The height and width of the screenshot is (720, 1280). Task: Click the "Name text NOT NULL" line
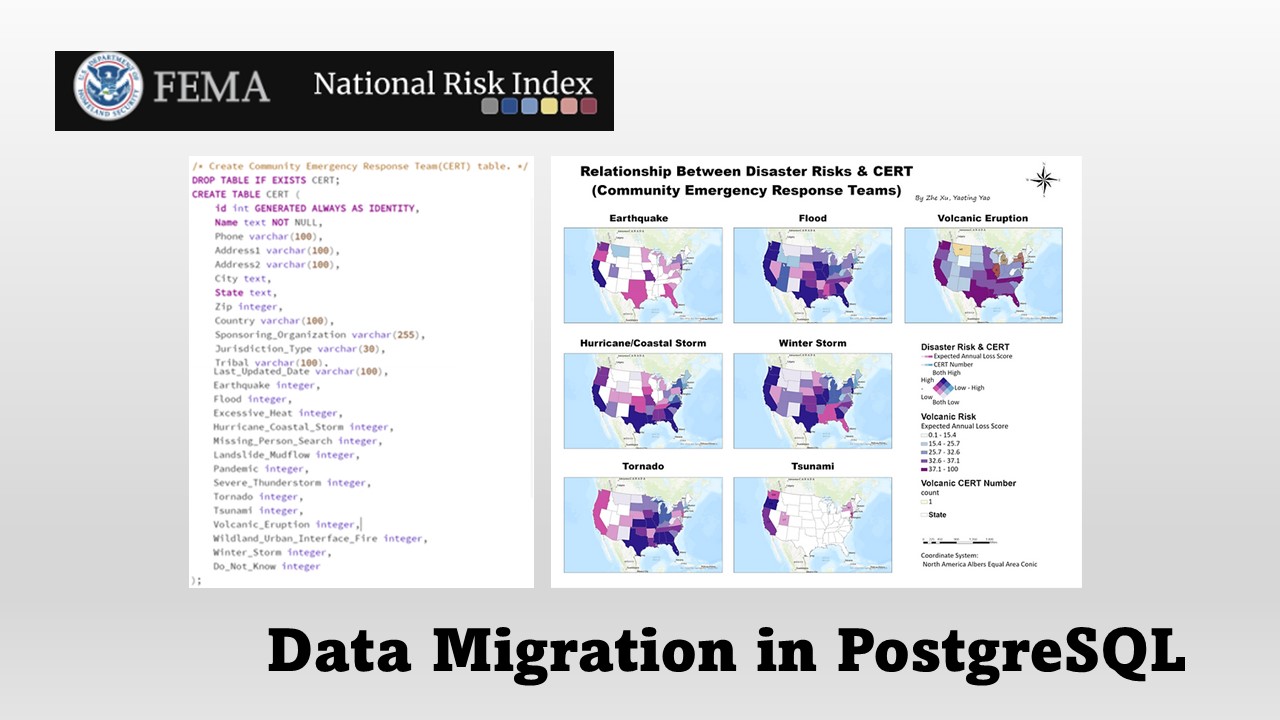click(x=268, y=222)
